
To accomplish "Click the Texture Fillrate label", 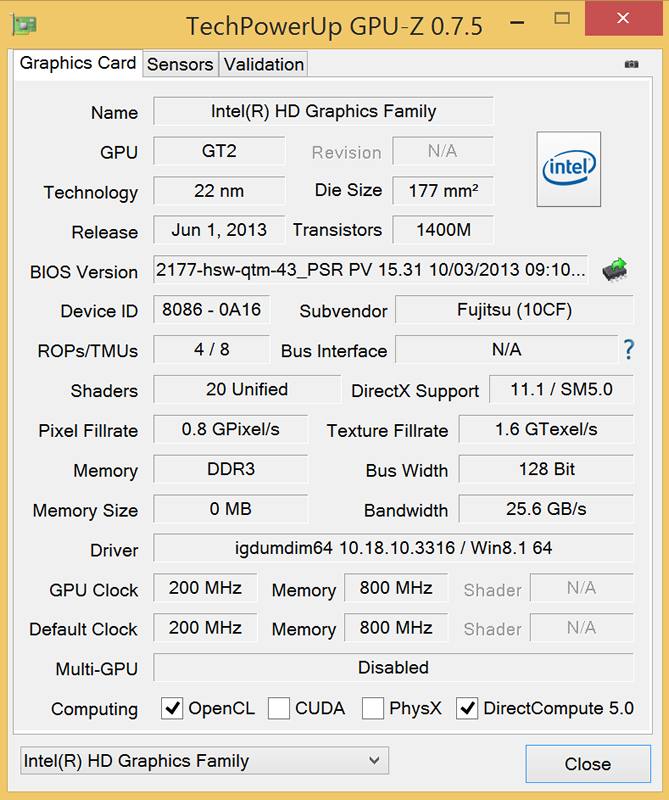I will click(387, 431).
